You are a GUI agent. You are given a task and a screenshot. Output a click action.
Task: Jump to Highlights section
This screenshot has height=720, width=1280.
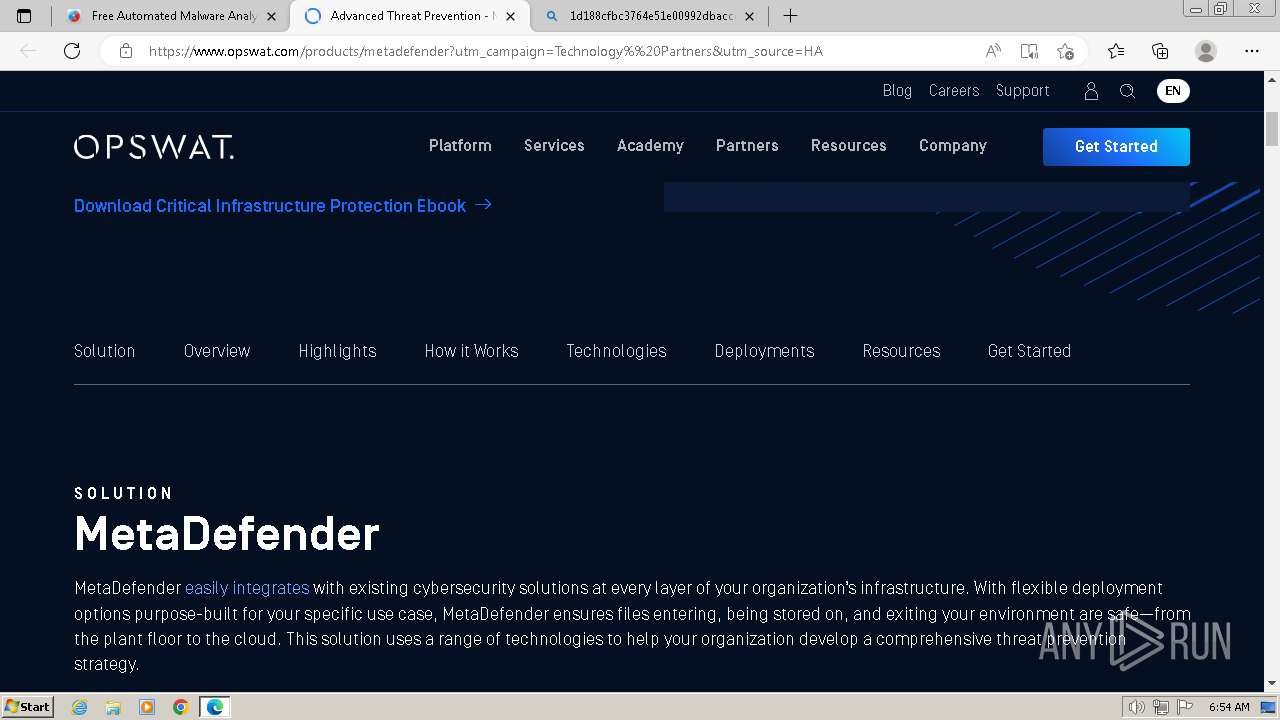[337, 351]
